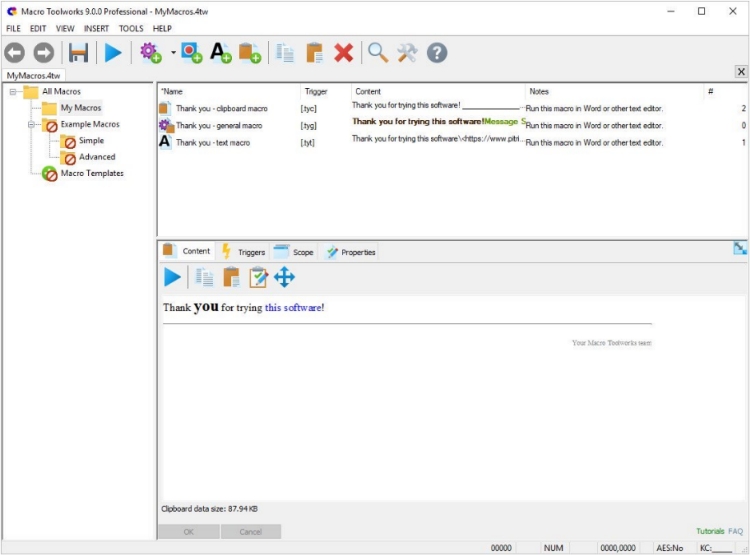750x555 pixels.
Task: Select the 'Thank you - text macro' row
Action: [x=452, y=143]
